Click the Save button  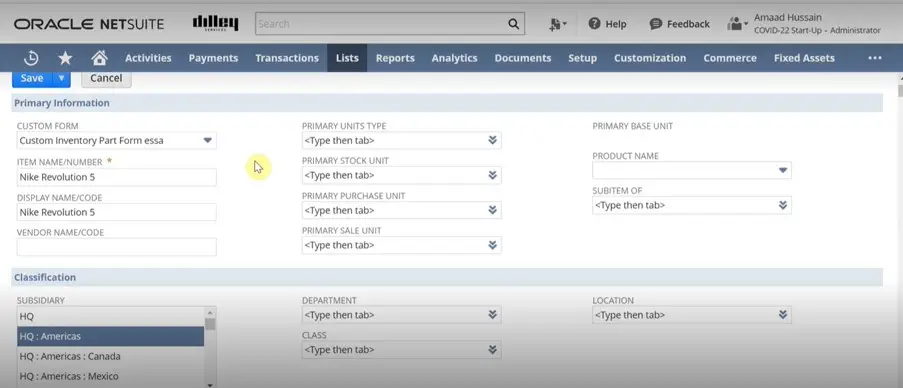click(x=32, y=78)
